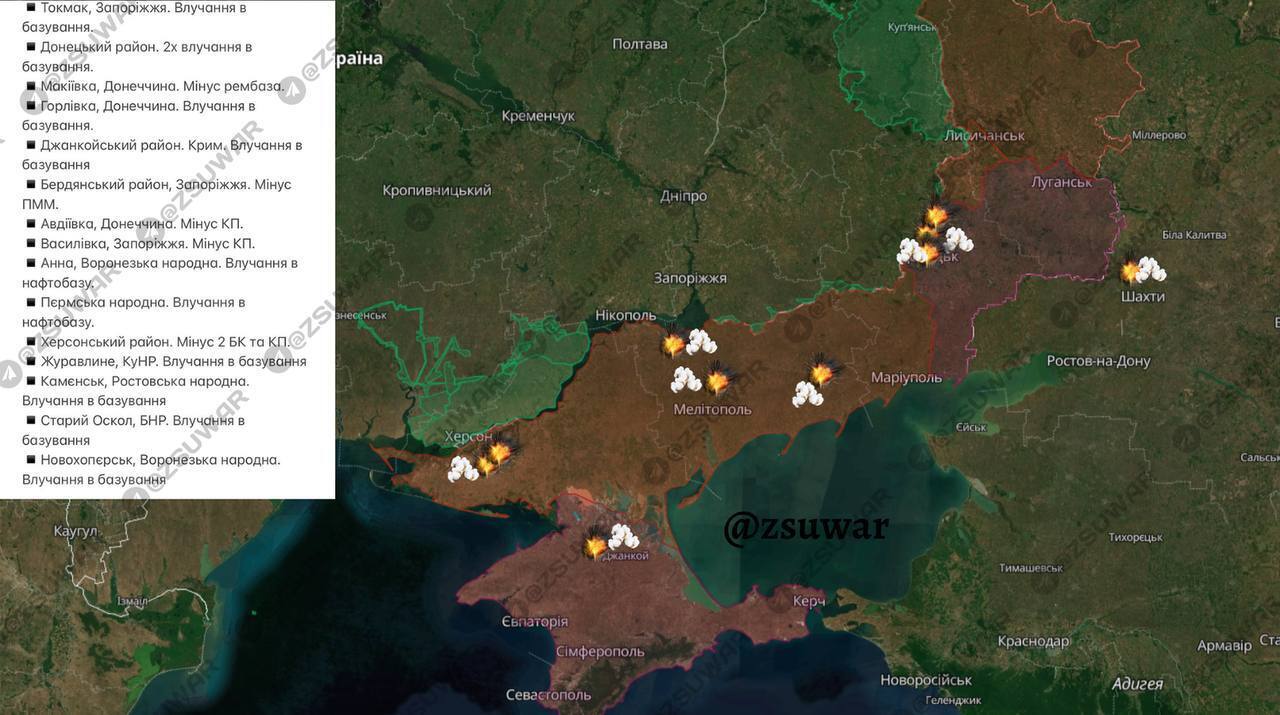The image size is (1280, 715).
Task: Click the topmost explosion marker near Donetsk
Action: 936,215
